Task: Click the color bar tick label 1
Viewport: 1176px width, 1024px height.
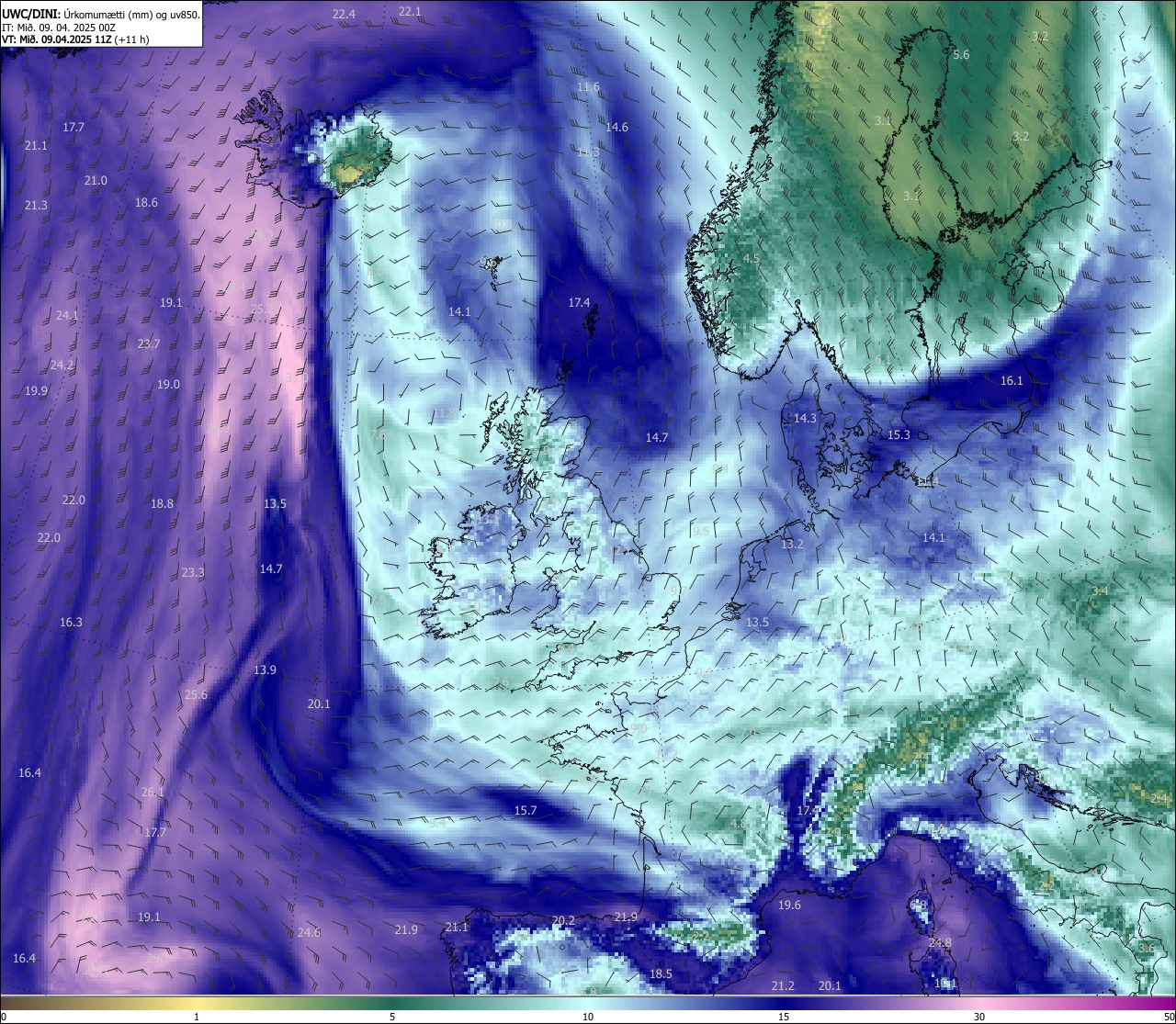Action: click(x=197, y=1017)
